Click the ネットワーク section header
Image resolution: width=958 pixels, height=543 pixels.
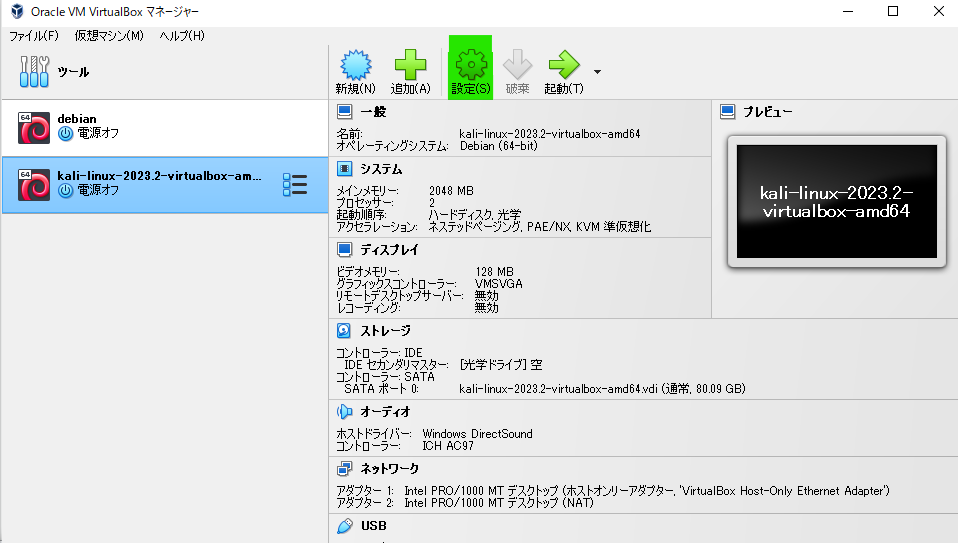point(389,468)
